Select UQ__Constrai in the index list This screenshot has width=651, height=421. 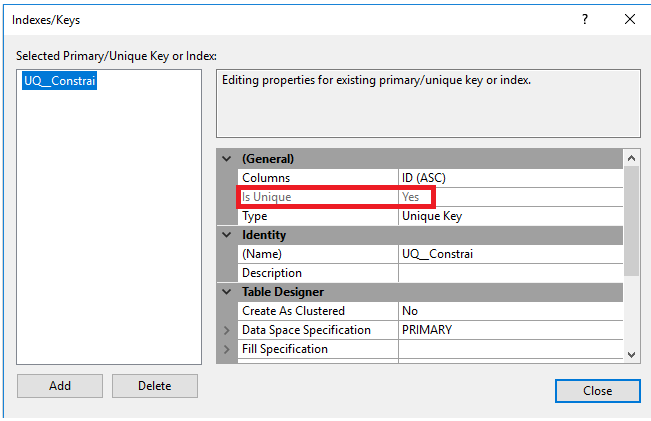click(59, 83)
